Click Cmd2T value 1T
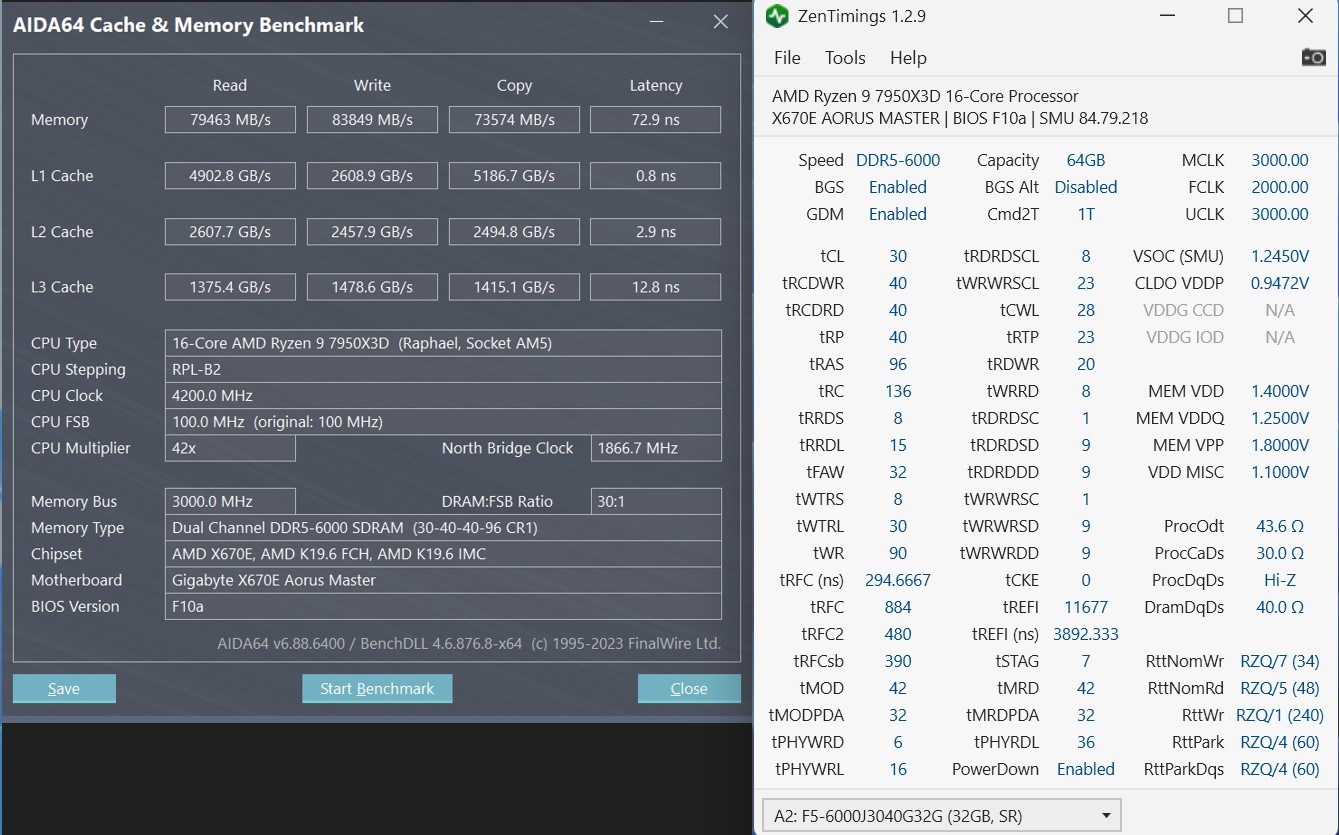 [x=1086, y=214]
